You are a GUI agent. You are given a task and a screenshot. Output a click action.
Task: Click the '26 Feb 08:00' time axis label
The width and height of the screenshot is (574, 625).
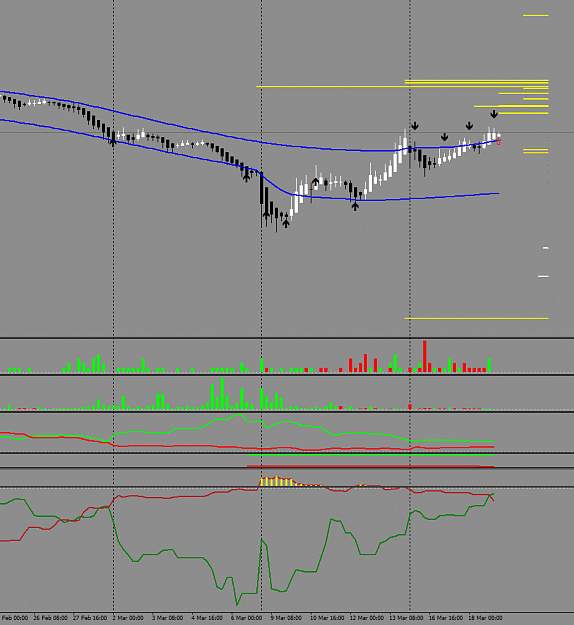51,618
